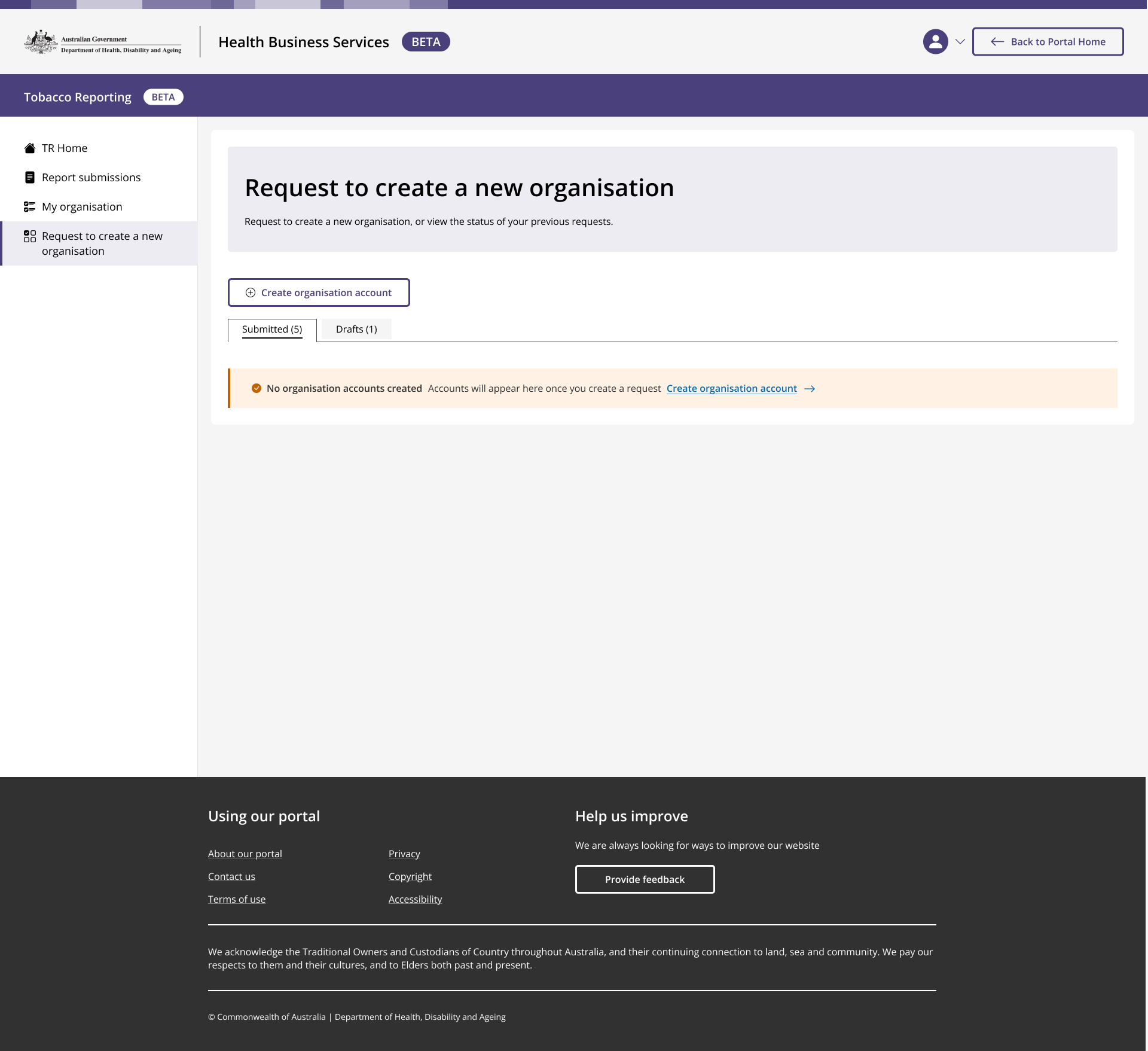Click the Provide feedback button

point(645,879)
